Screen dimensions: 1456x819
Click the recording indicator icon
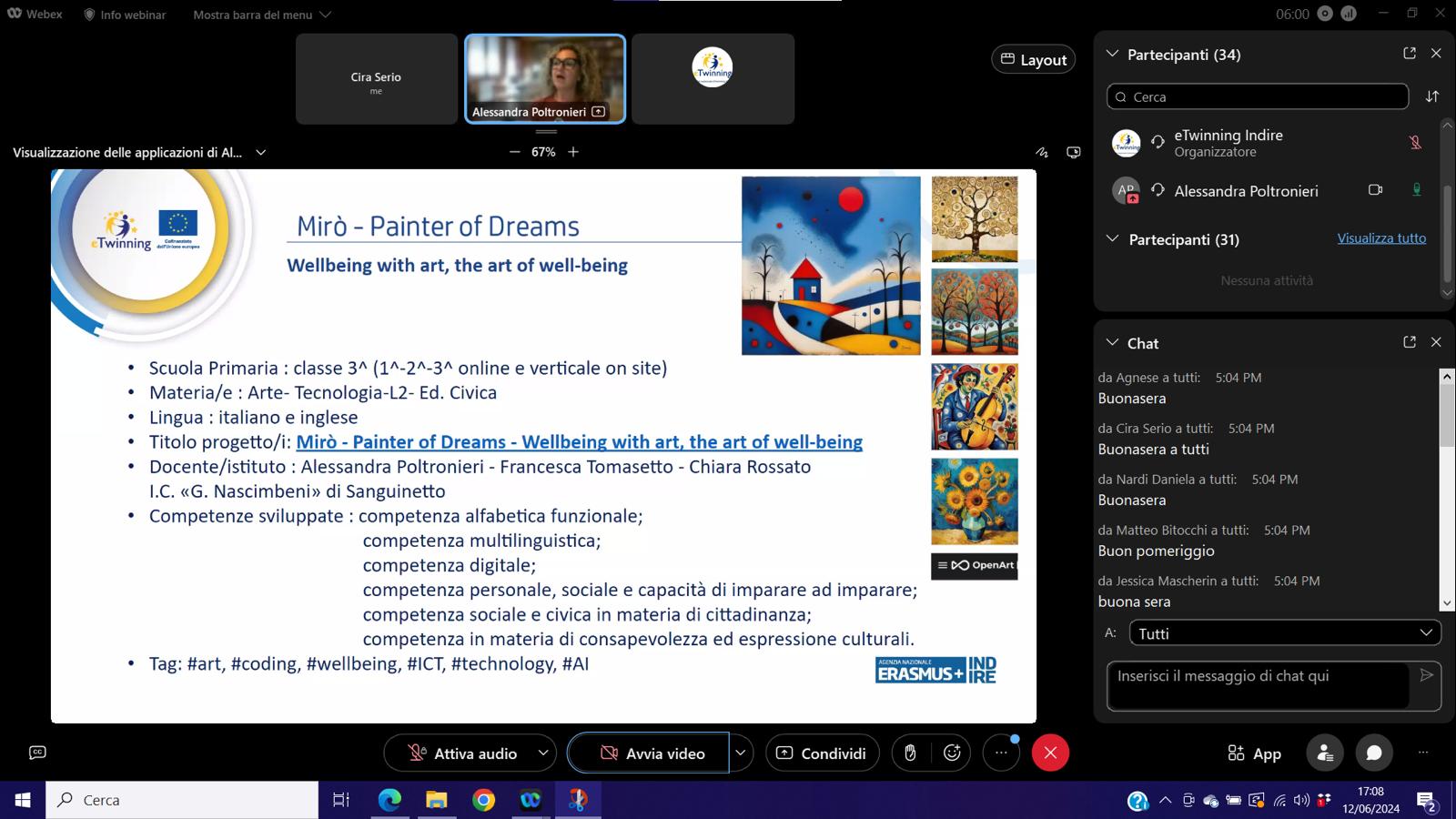point(1326,14)
